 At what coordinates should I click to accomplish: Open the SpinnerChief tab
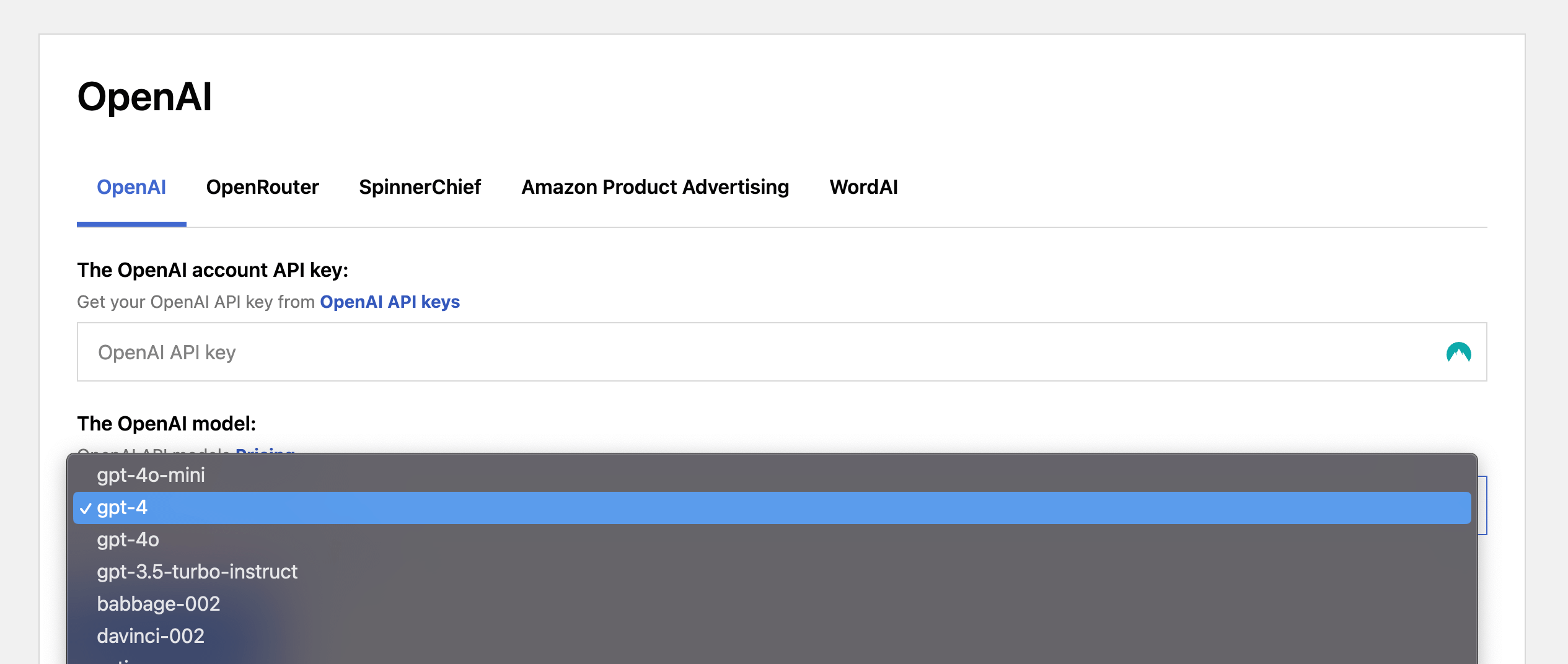(420, 187)
